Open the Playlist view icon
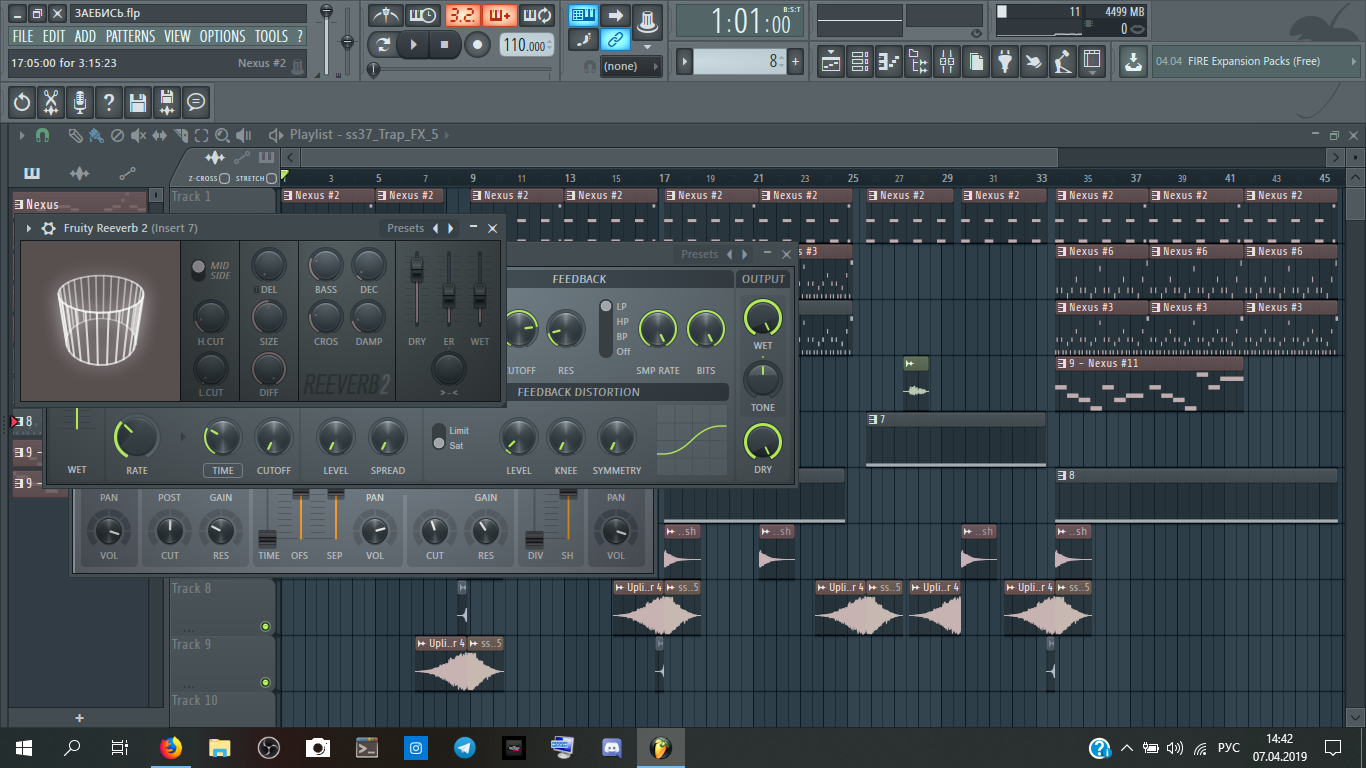 click(830, 62)
